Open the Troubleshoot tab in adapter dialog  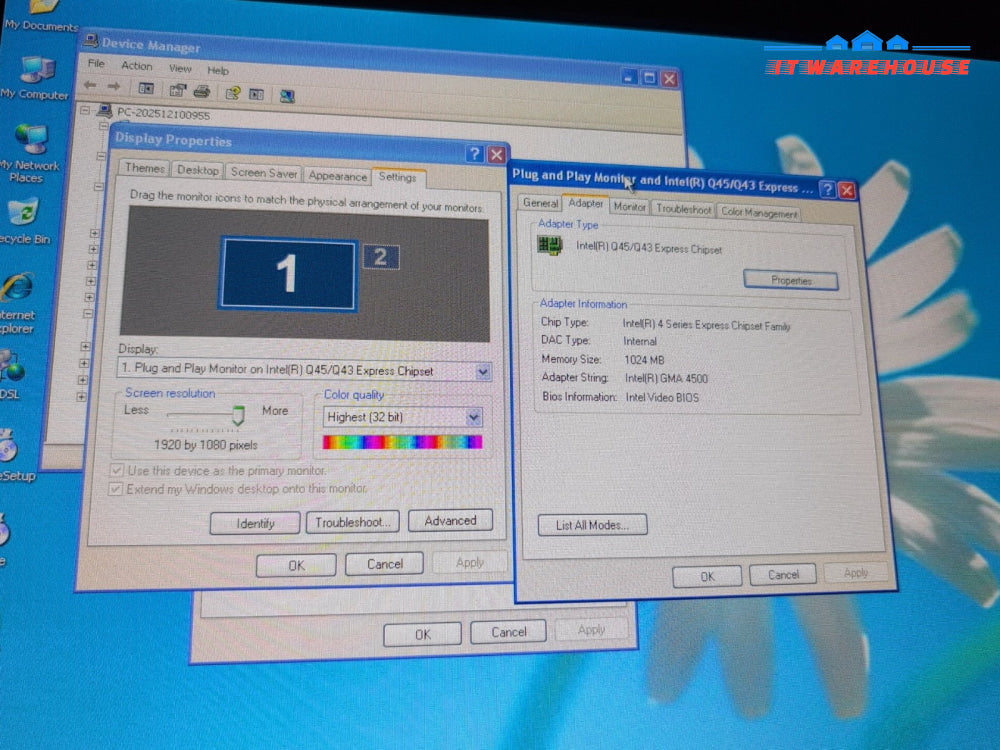(x=683, y=209)
